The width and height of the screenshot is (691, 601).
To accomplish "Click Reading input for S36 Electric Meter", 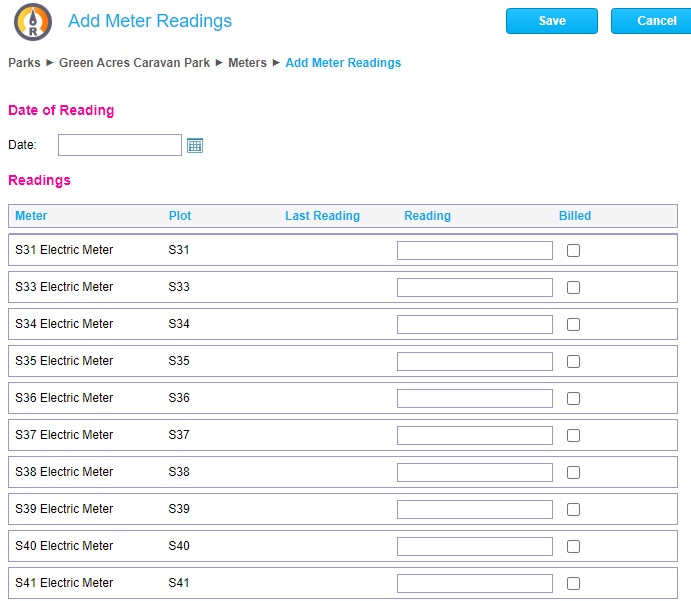I will point(474,399).
